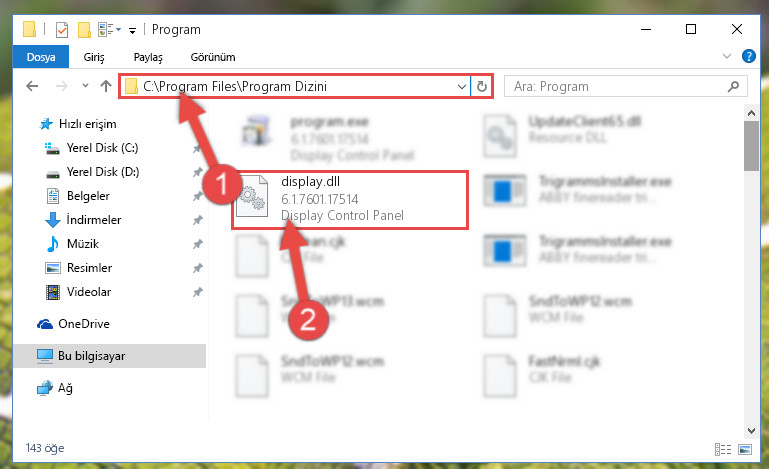Open the Görünüm ribbon tab

213,57
